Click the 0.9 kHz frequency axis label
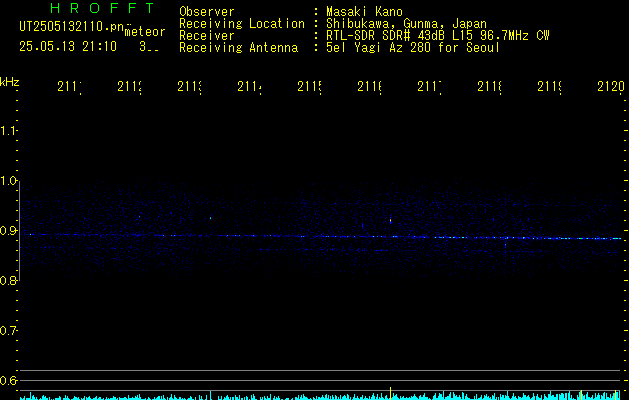The width and height of the screenshot is (629, 400). (x=8, y=231)
